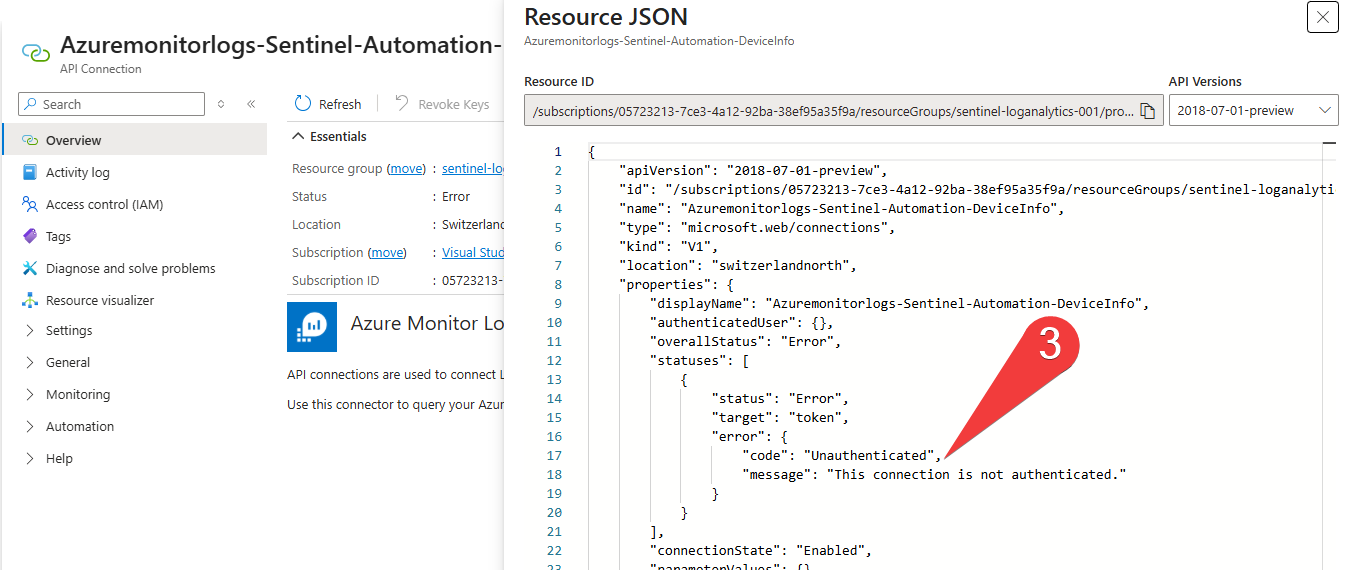Expand the General menu section
The image size is (1348, 570).
tap(30, 362)
